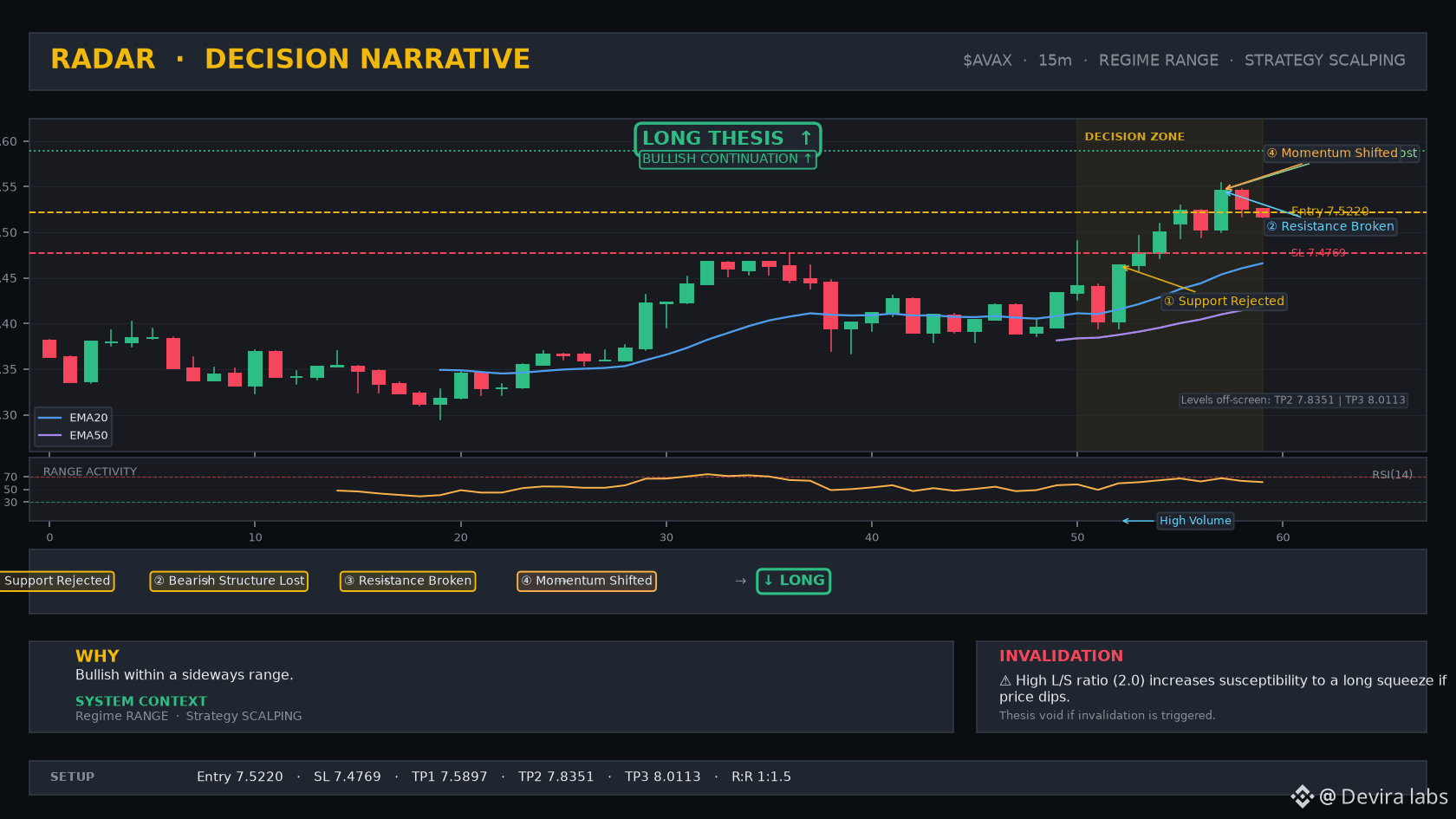Image resolution: width=1456 pixels, height=819 pixels.
Task: Click the Support Rejected chart annotation
Action: coord(1224,302)
